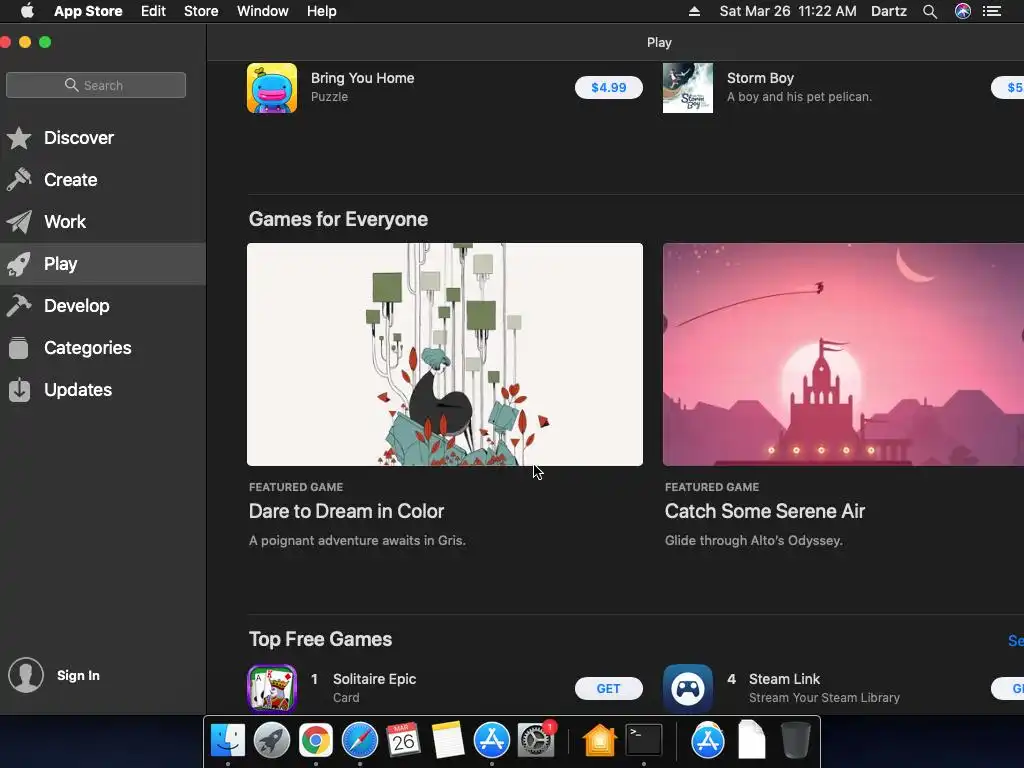Click the Catch Some Serene Air headline
Viewport: 1024px width, 768px height.
[765, 511]
